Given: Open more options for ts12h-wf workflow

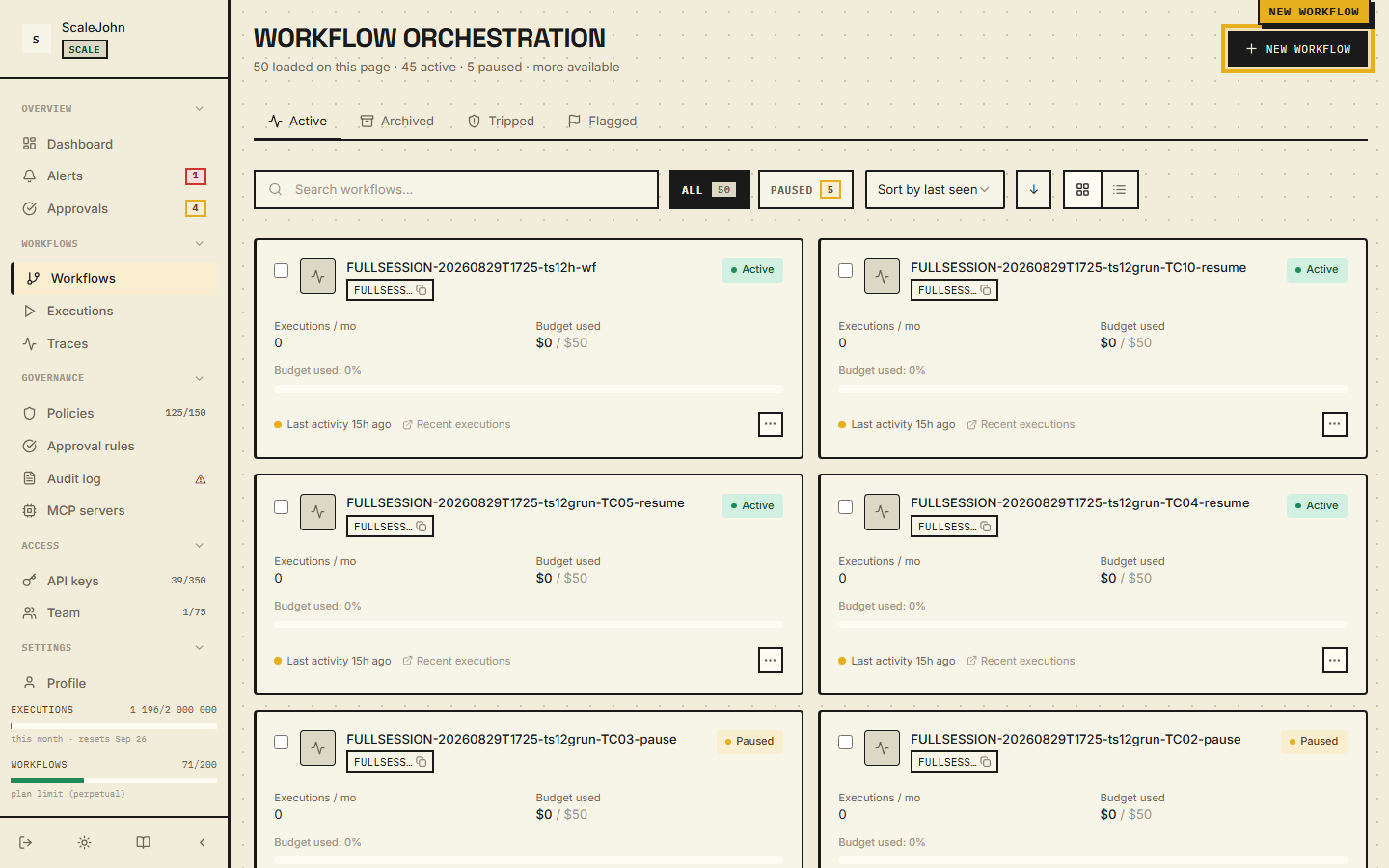Looking at the screenshot, I should [x=771, y=424].
